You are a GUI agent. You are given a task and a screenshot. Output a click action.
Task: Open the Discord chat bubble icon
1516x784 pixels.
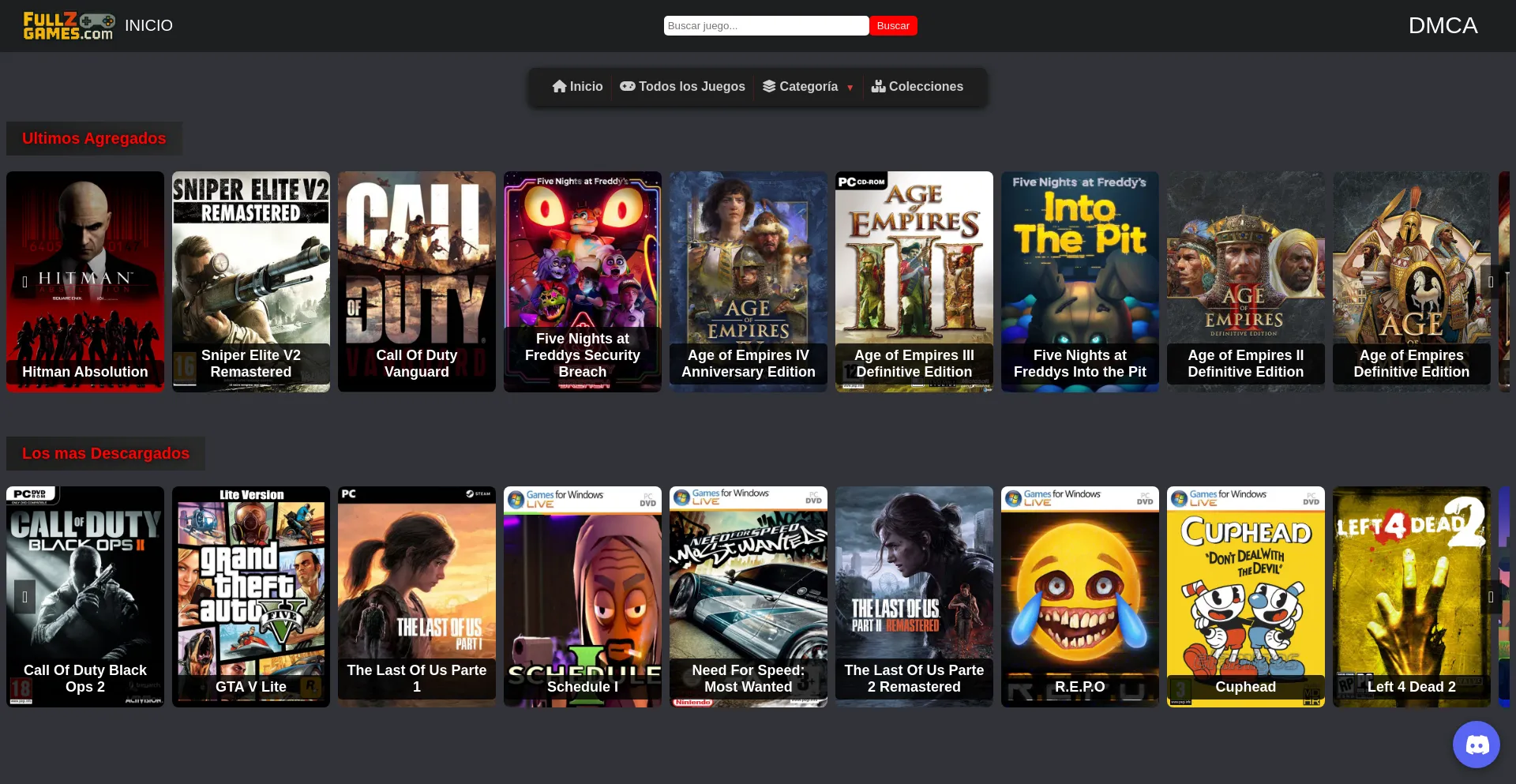[1476, 744]
